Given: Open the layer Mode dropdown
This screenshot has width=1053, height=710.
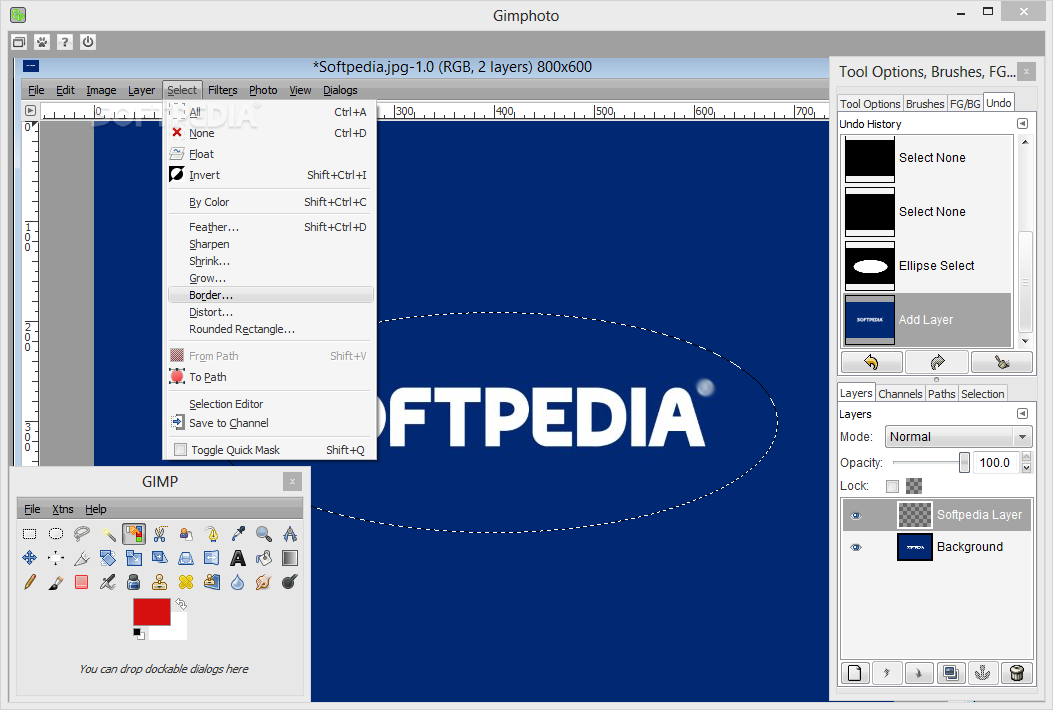Looking at the screenshot, I should click(x=958, y=437).
